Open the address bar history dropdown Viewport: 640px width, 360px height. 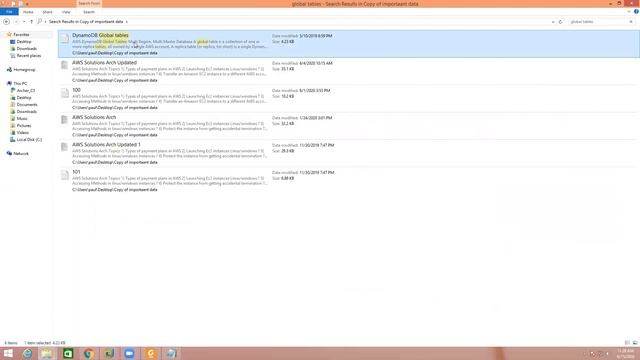pos(553,22)
